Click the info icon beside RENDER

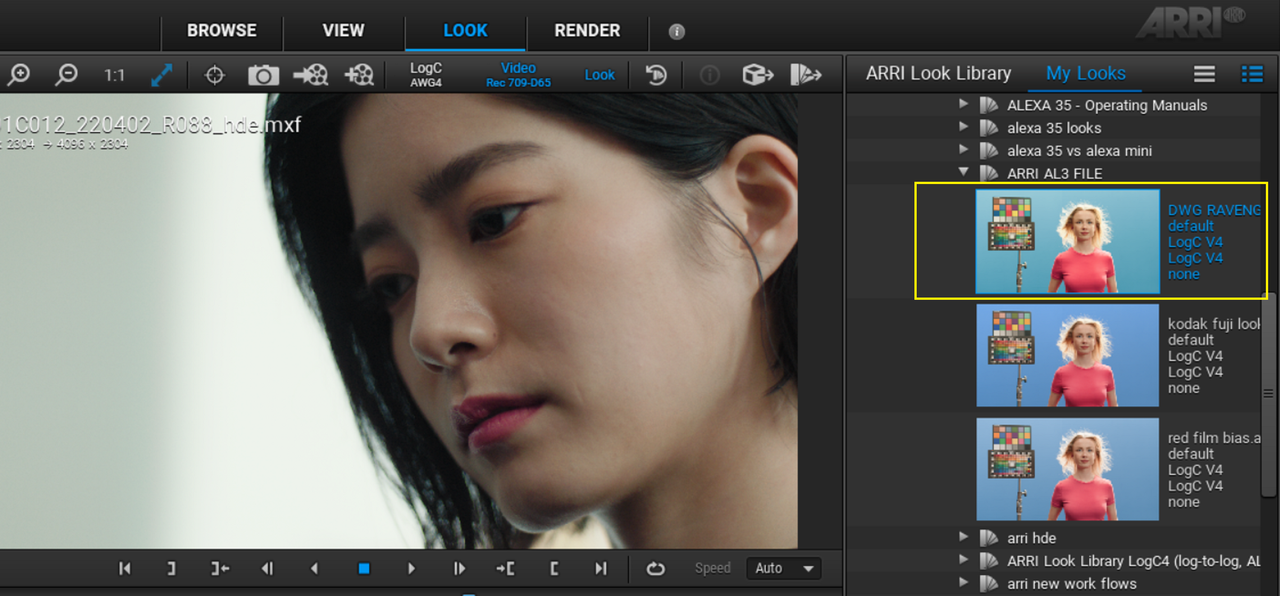677,32
